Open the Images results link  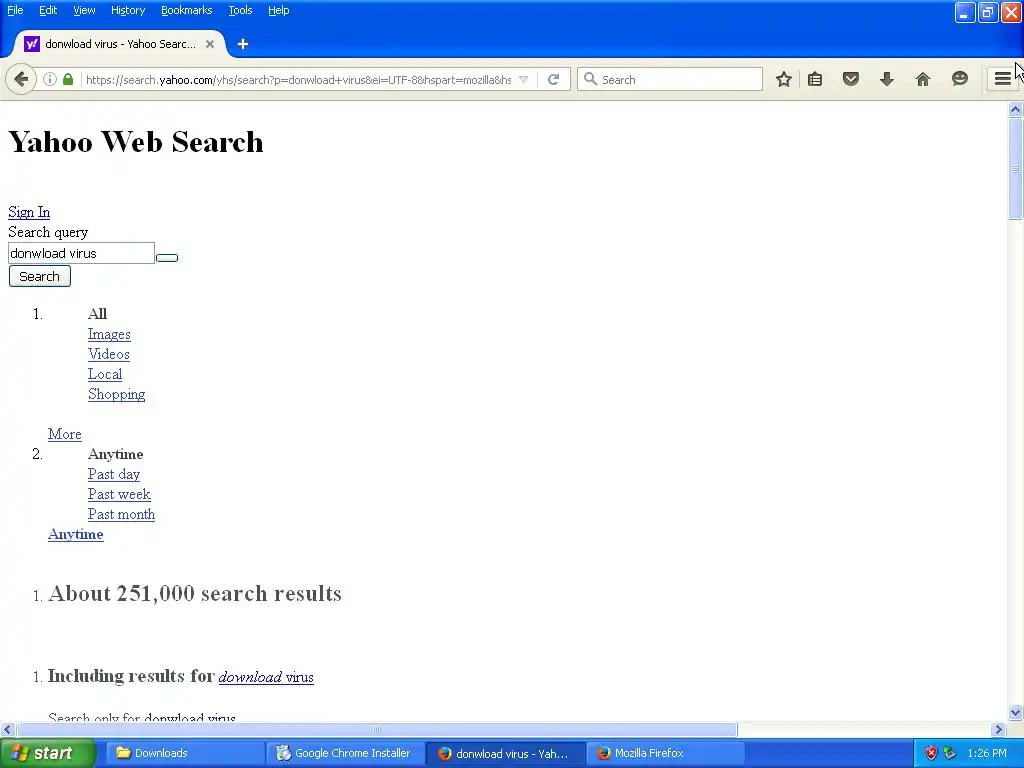pos(109,334)
